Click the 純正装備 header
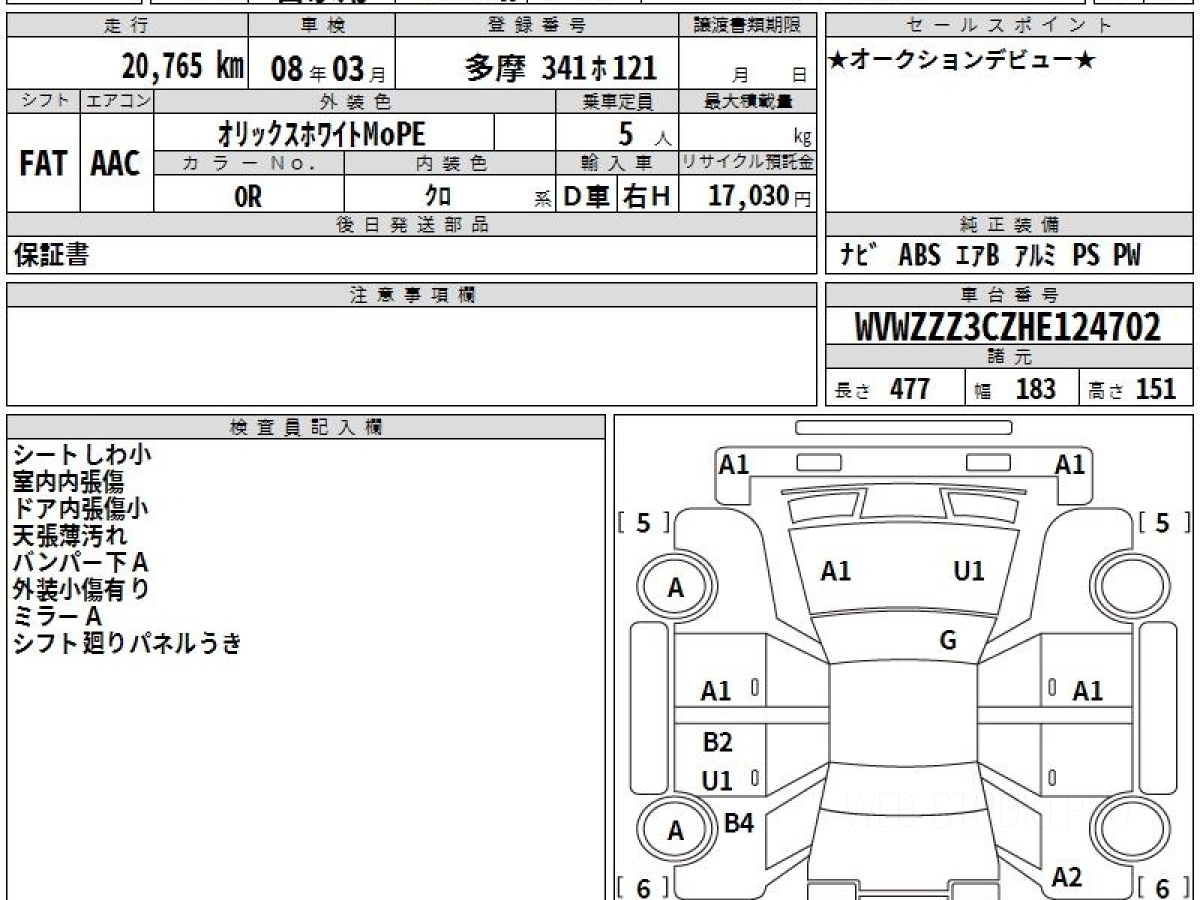Image resolution: width=1200 pixels, height=900 pixels. (1009, 225)
